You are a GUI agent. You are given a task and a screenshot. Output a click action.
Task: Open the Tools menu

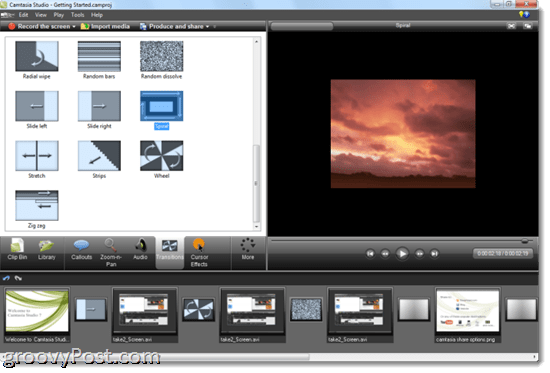point(78,15)
